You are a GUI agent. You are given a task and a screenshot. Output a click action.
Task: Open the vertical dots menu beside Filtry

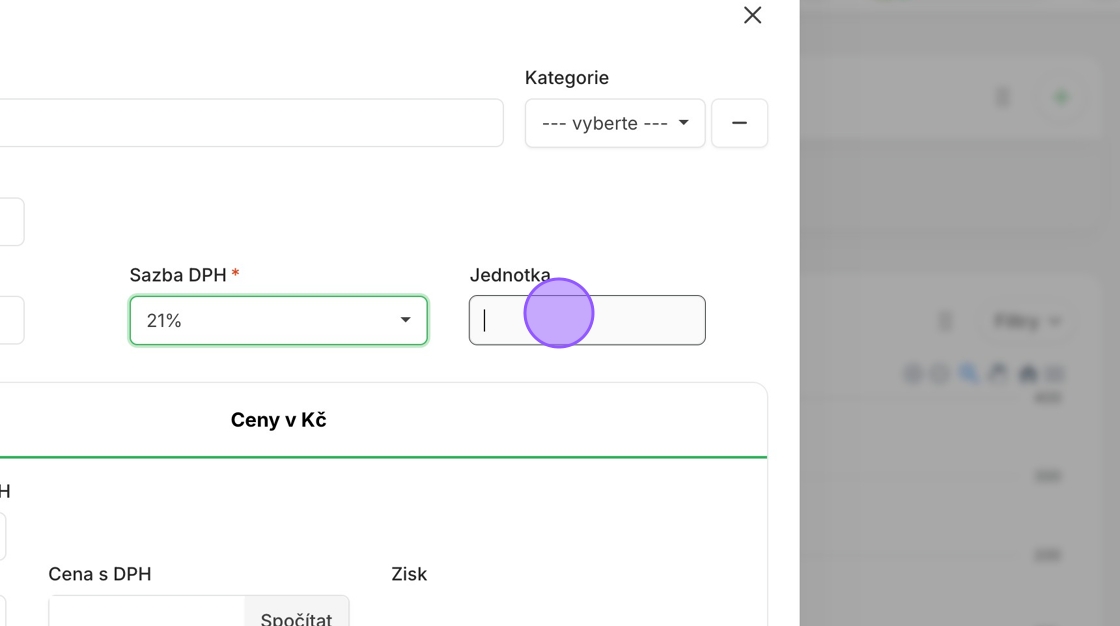[x=946, y=322]
